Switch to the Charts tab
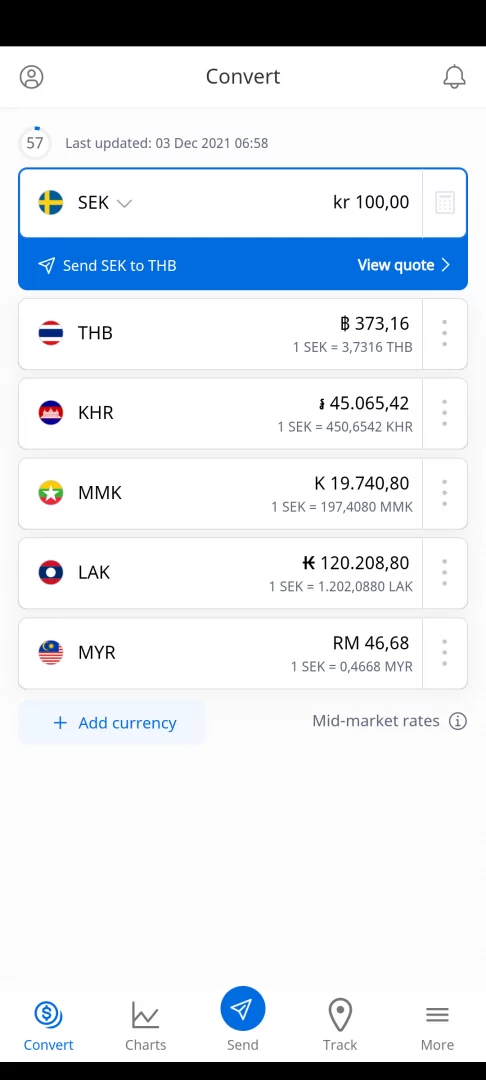The height and width of the screenshot is (1080, 486). (x=145, y=1026)
